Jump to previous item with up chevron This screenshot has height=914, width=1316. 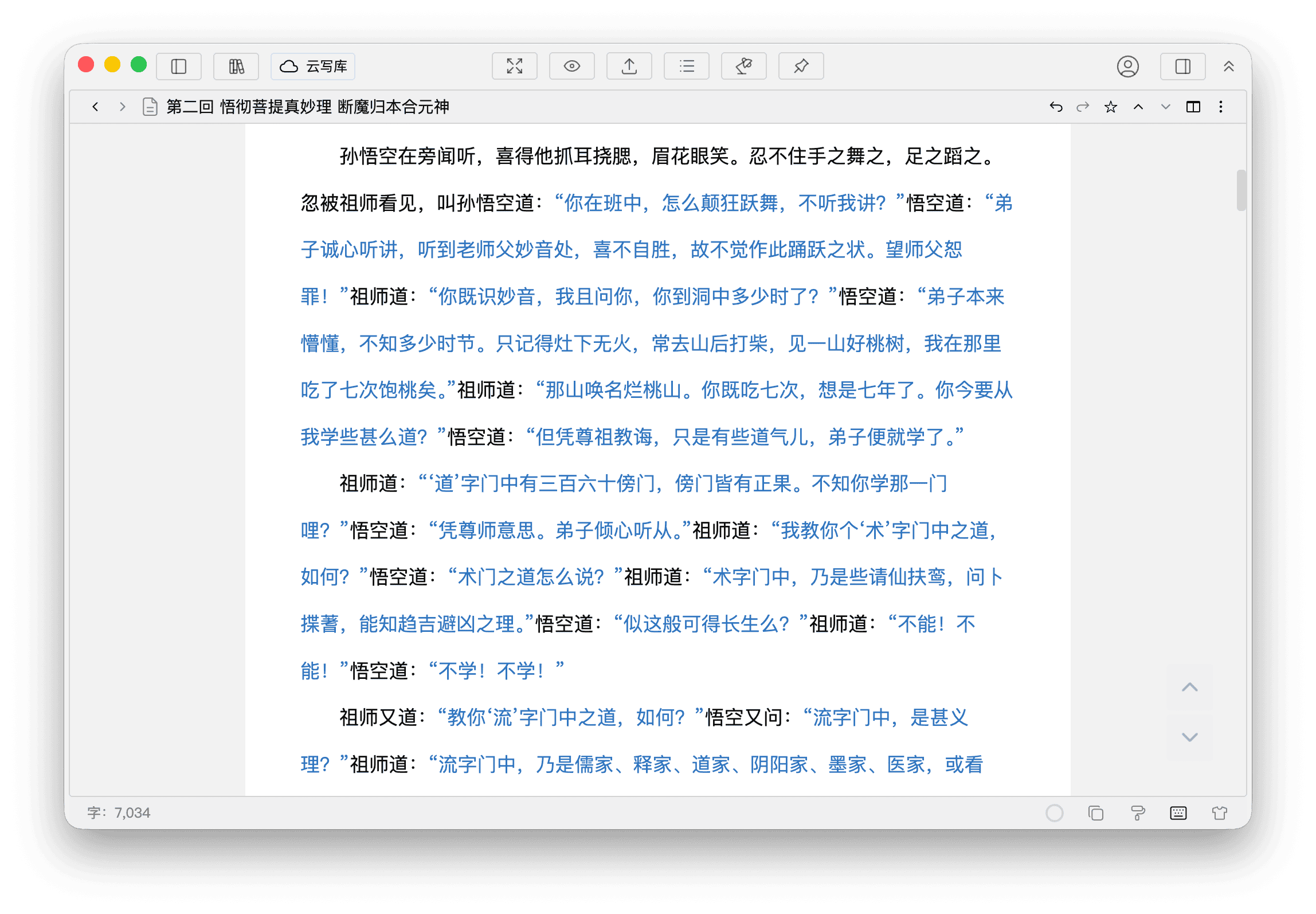(x=1138, y=107)
